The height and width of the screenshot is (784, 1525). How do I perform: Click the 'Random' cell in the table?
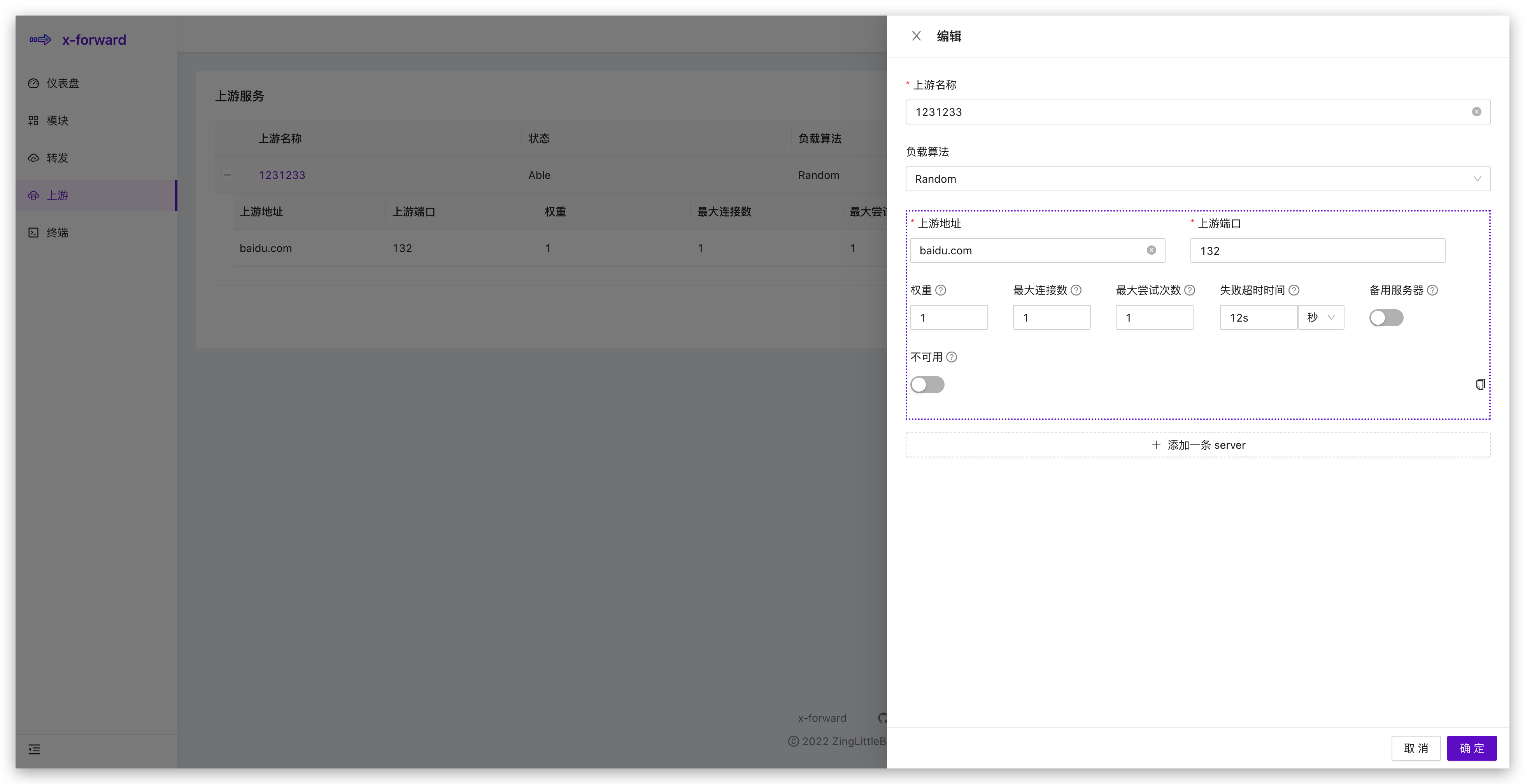tap(819, 175)
